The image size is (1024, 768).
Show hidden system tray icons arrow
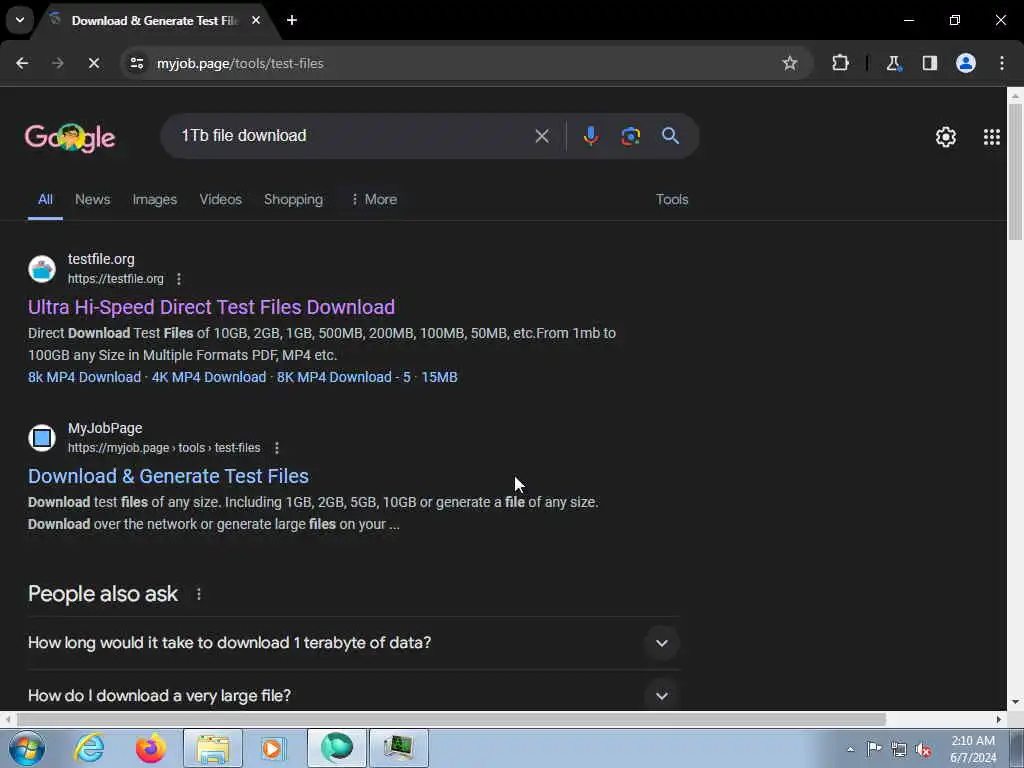click(850, 749)
